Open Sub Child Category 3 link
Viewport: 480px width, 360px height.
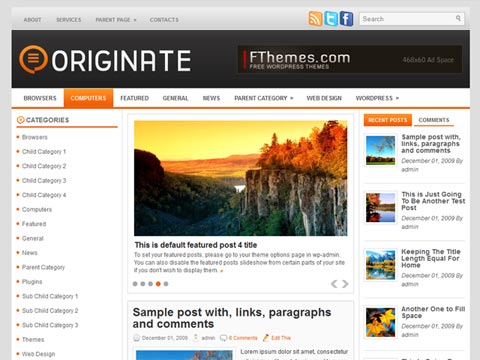coord(50,325)
